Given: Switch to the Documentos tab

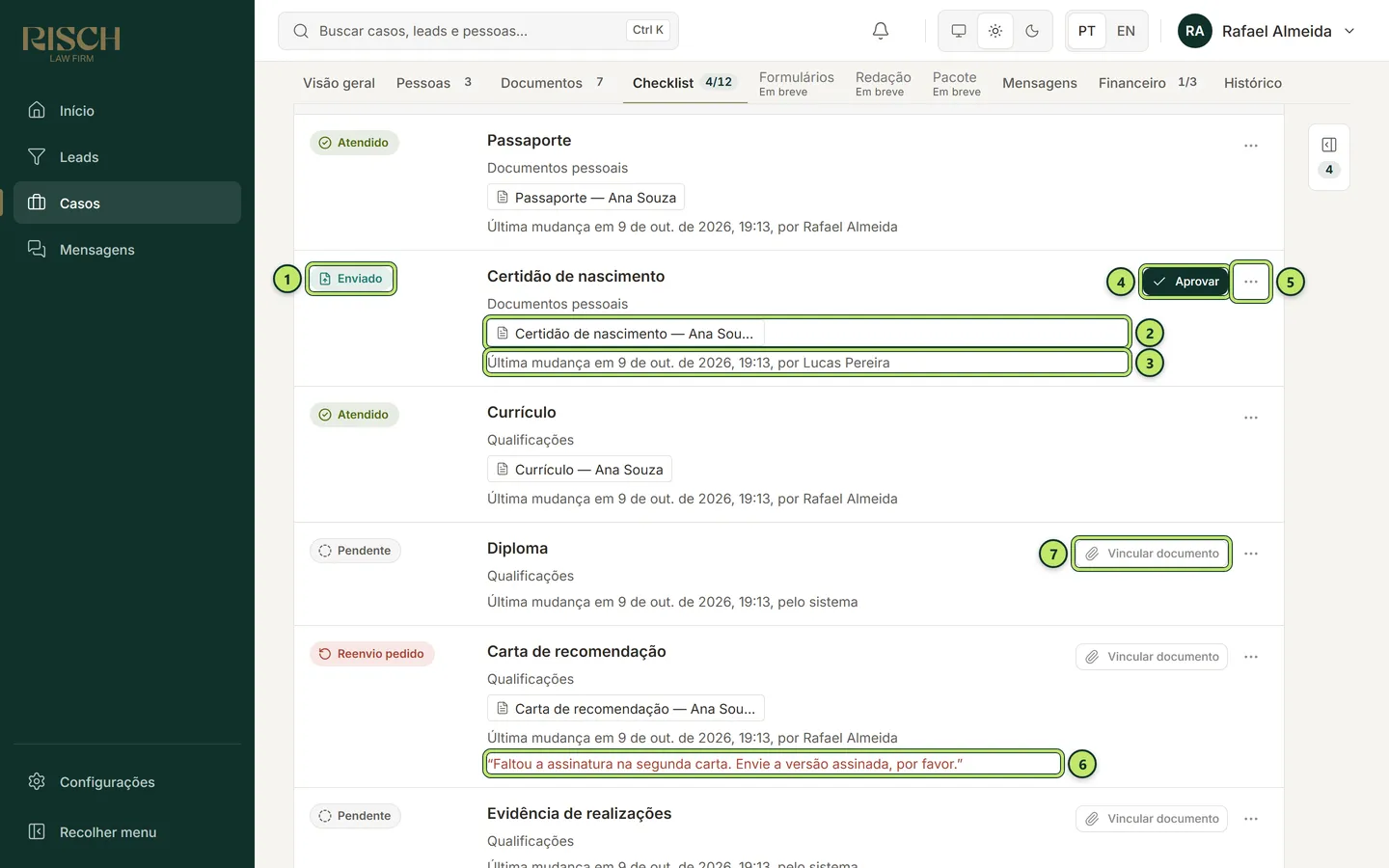Looking at the screenshot, I should [552, 83].
